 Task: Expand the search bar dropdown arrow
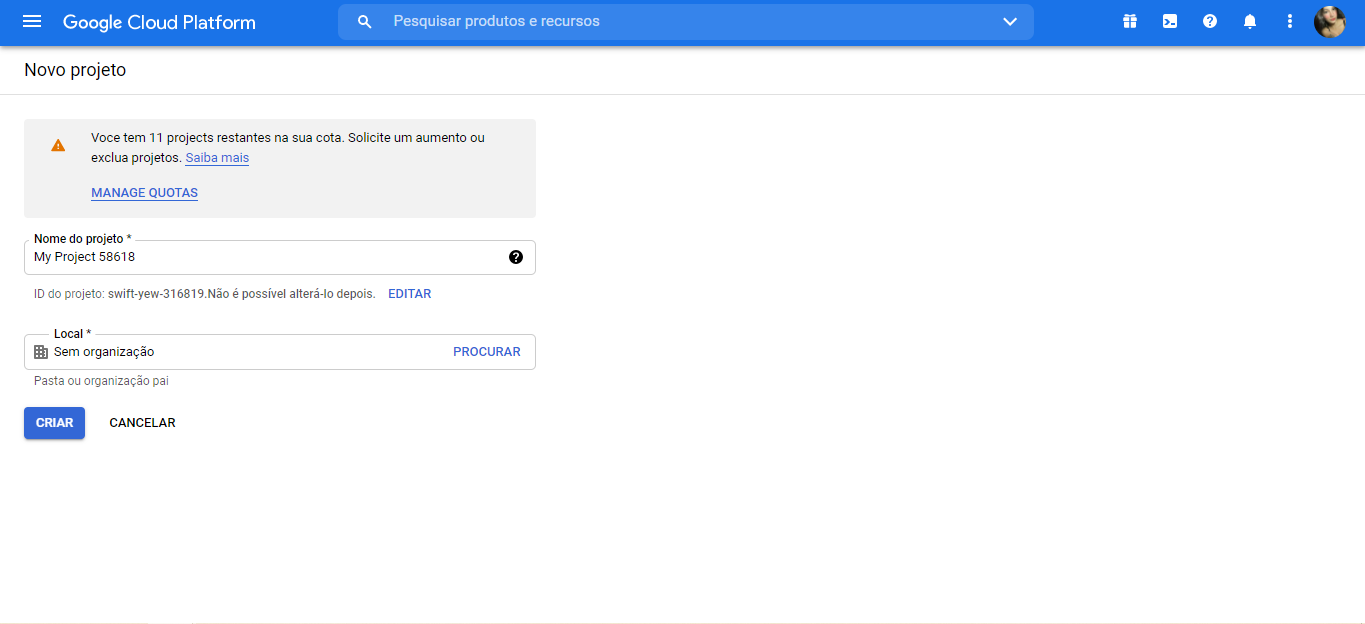(1010, 21)
